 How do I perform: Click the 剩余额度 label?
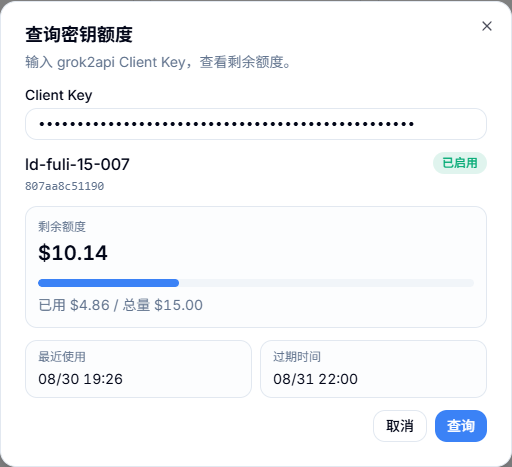(x=62, y=227)
